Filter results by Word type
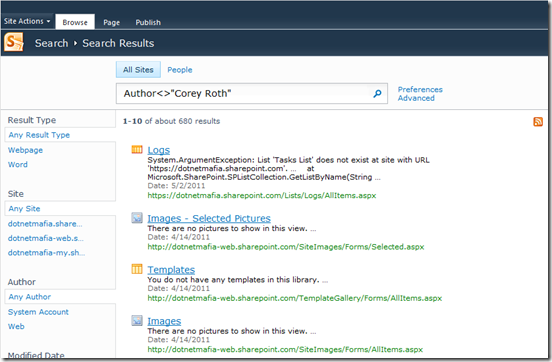Viewport: 552px width, 362px height. [x=18, y=164]
